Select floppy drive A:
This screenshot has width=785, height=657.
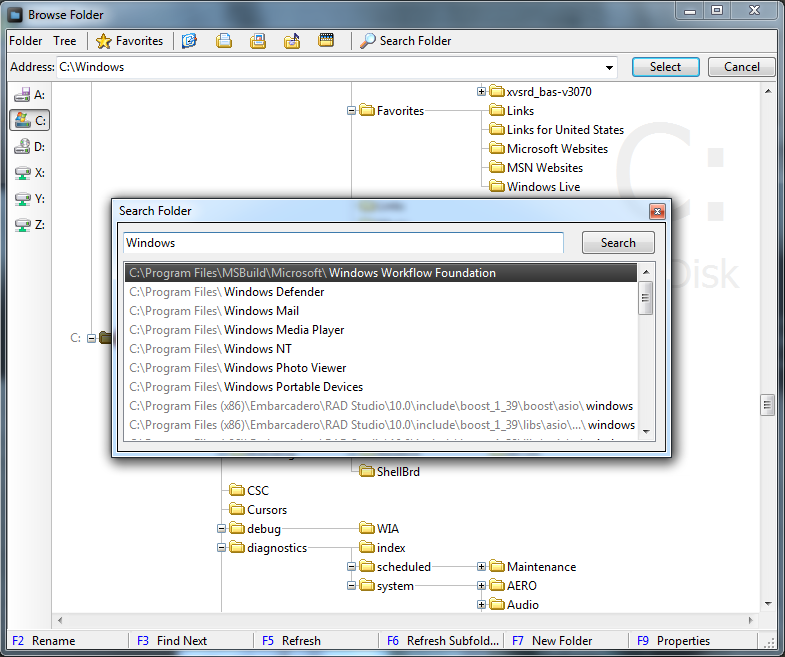29,94
